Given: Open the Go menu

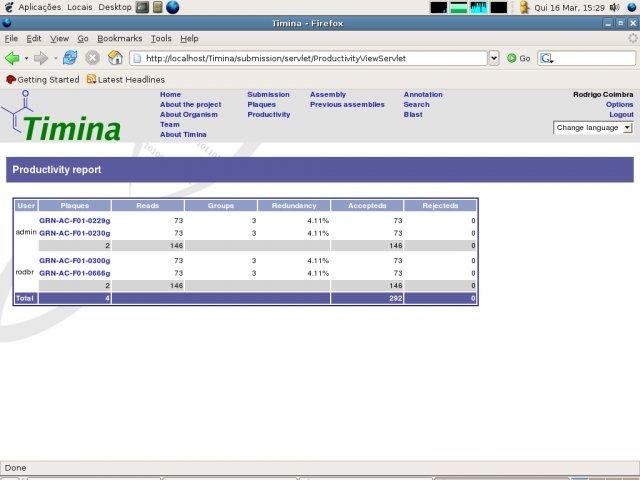Looking at the screenshot, I should click(x=83, y=38).
